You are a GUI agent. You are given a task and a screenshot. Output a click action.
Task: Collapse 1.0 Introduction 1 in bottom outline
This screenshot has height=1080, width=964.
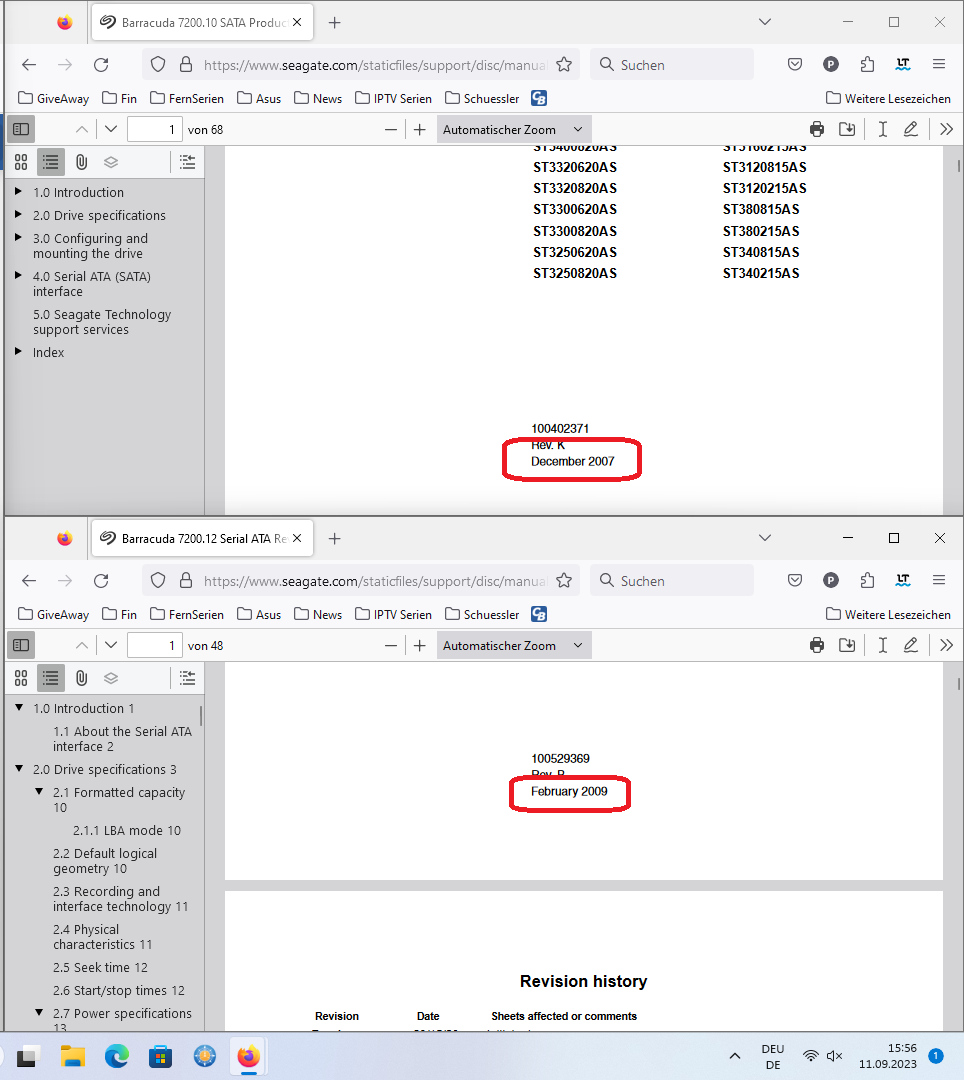pos(19,707)
